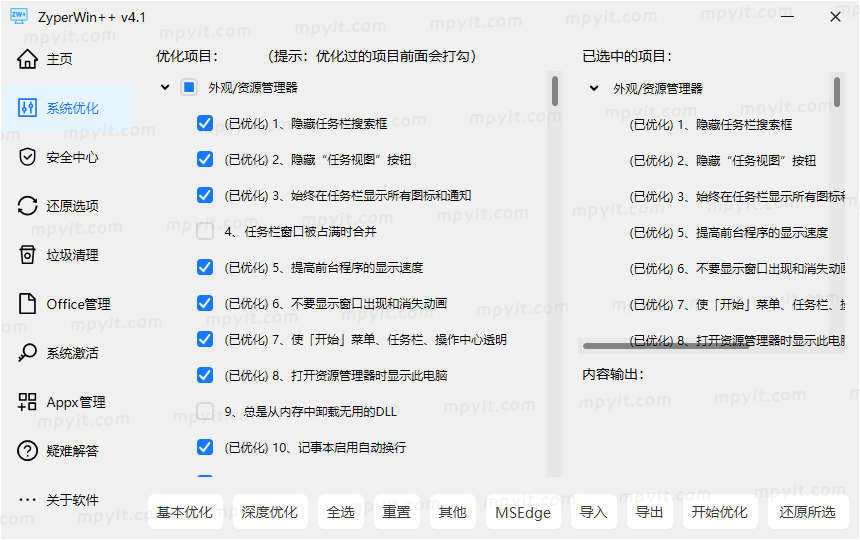Open 安全中心 via its shield icon
Screen dimensions: 860x540
coord(27,157)
